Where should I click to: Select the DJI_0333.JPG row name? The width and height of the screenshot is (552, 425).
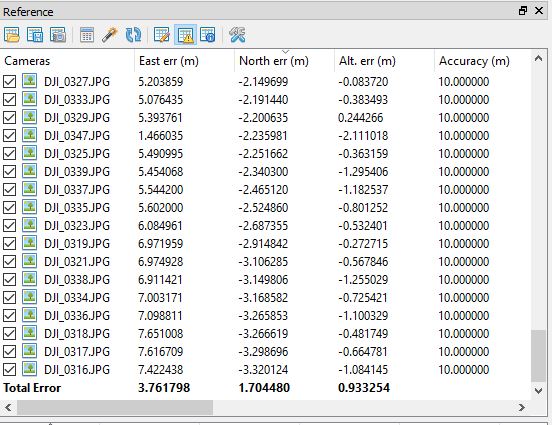click(77, 100)
